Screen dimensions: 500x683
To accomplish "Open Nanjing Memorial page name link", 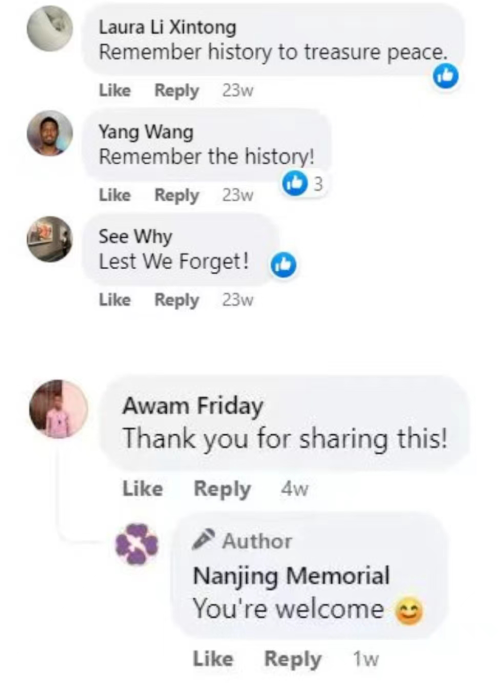I will click(291, 576).
